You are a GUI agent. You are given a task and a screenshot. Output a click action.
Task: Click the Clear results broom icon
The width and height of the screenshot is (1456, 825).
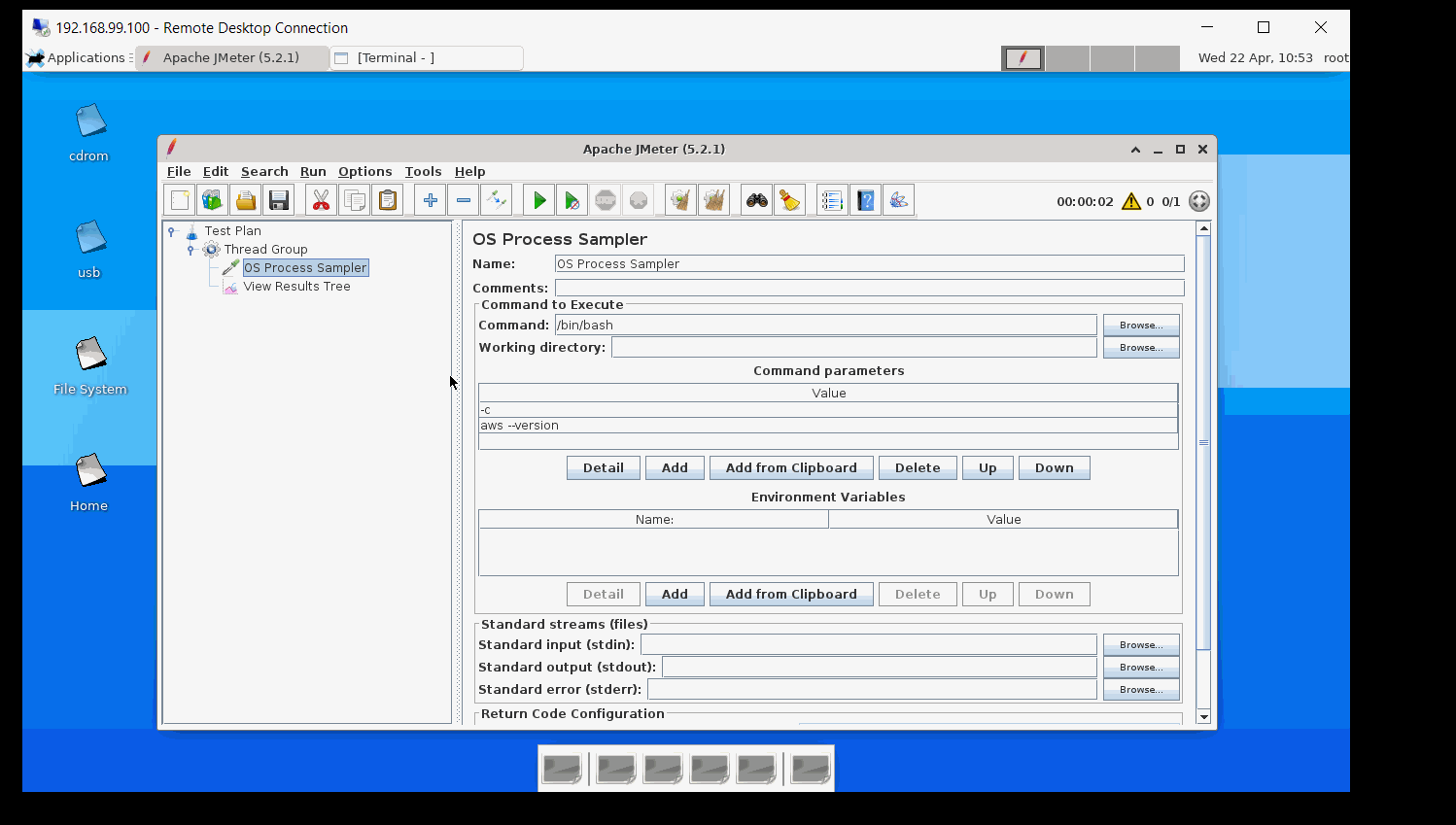pyautogui.click(x=680, y=200)
